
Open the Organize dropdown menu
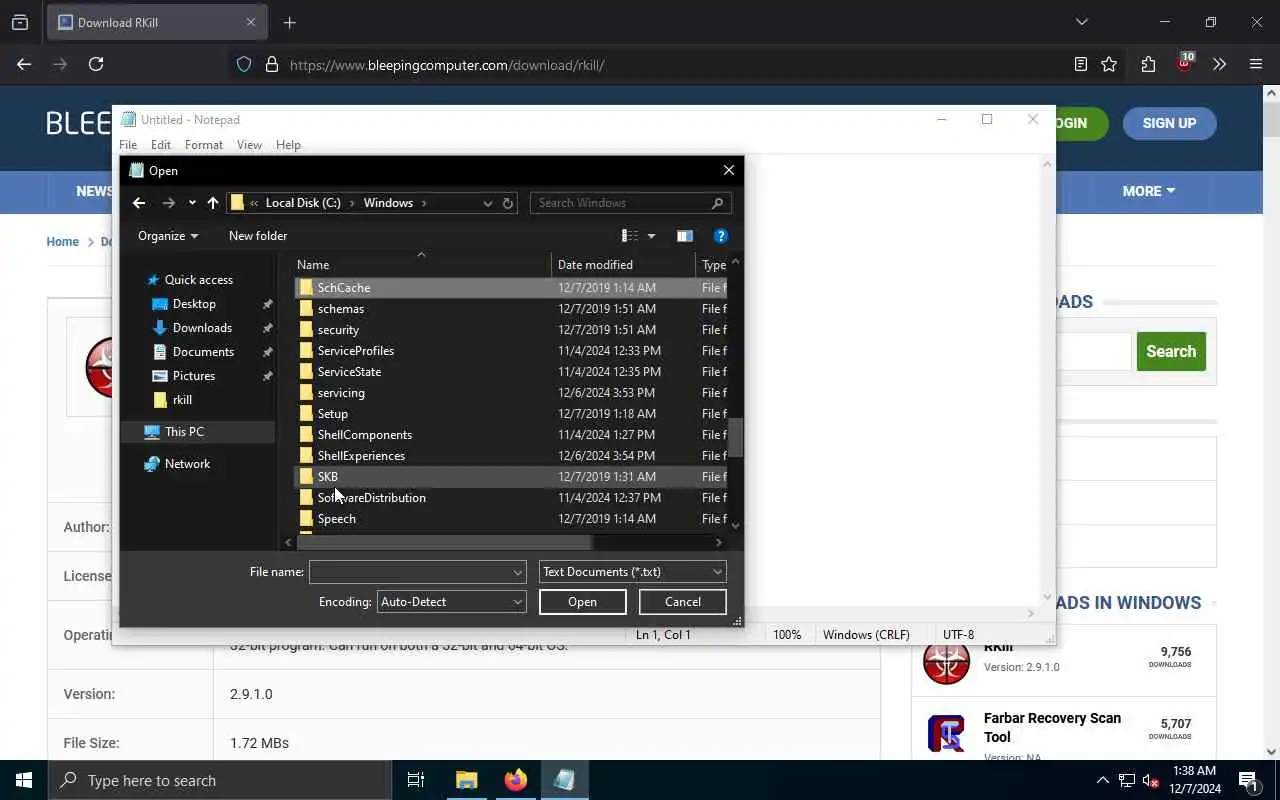point(168,236)
